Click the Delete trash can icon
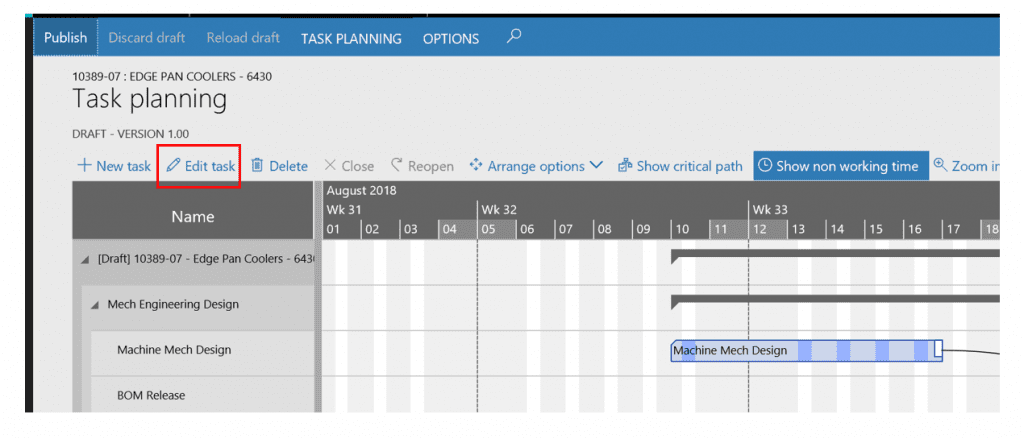Image resolution: width=1024 pixels, height=439 pixels. [x=257, y=166]
